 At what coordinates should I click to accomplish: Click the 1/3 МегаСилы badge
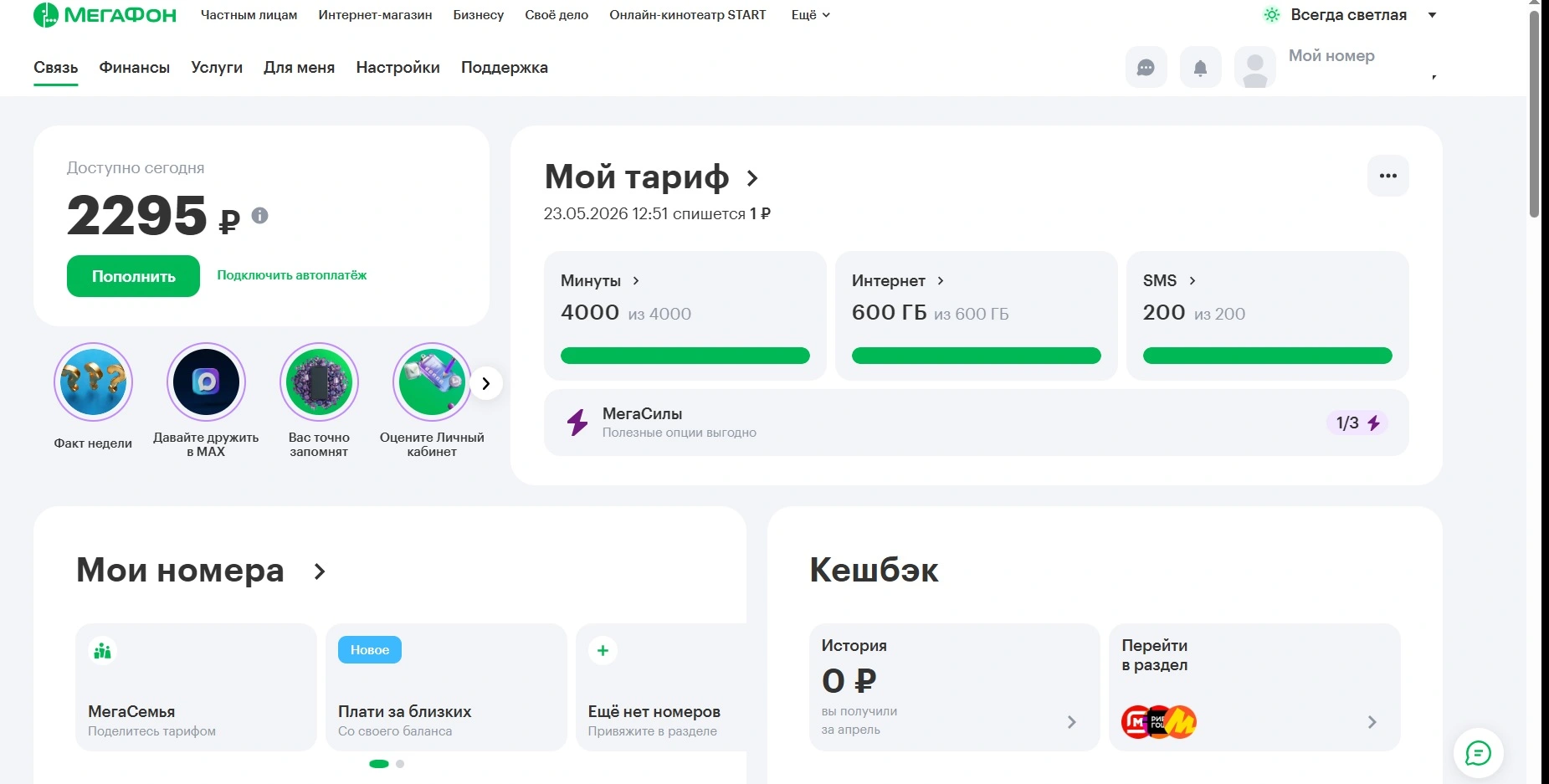click(1357, 423)
